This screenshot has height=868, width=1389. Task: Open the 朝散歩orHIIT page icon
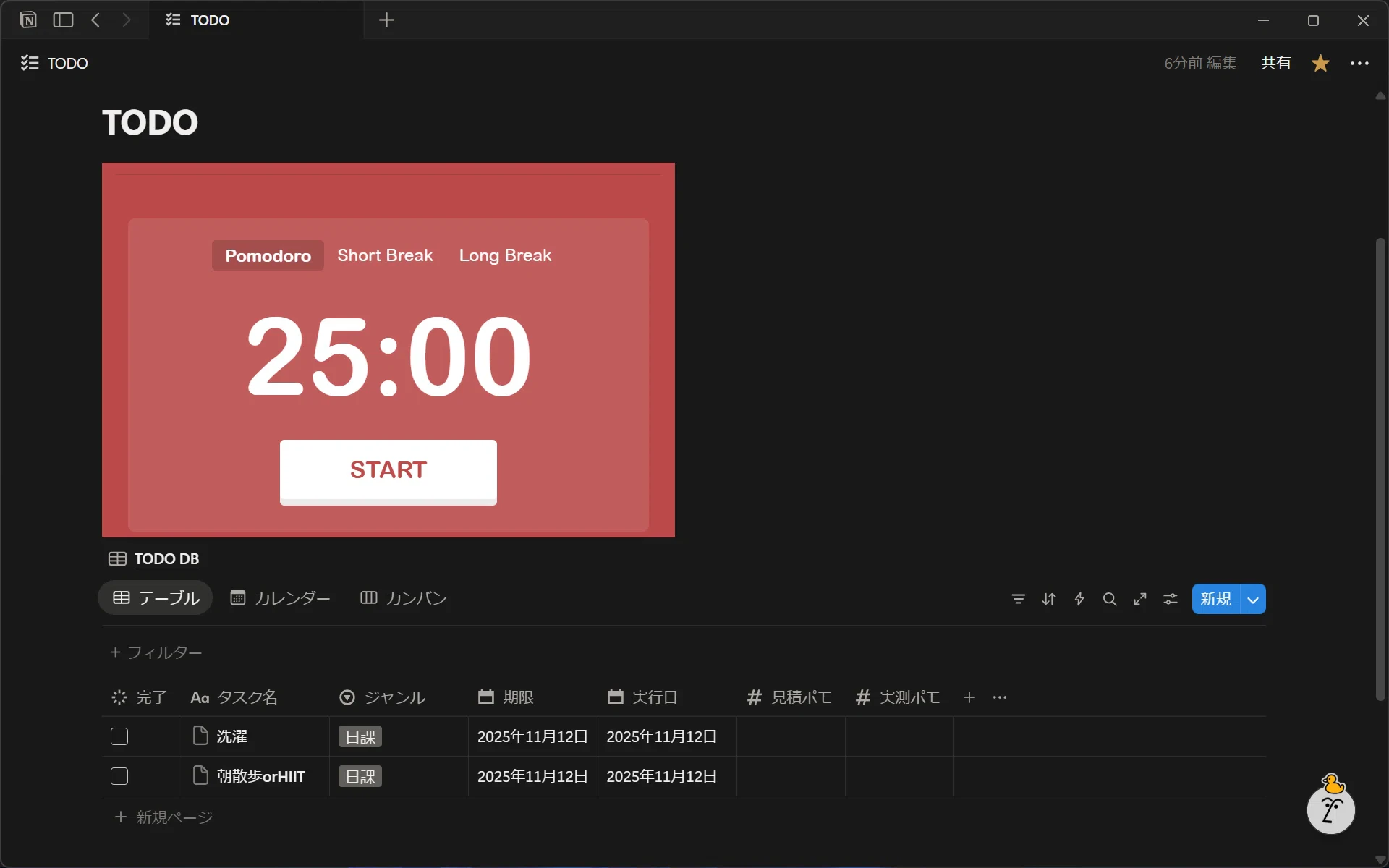pyautogui.click(x=200, y=775)
